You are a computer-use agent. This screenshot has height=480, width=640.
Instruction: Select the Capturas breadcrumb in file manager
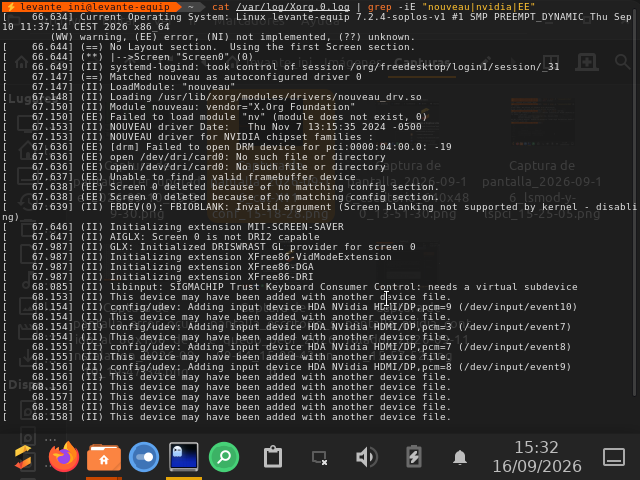[421, 64]
